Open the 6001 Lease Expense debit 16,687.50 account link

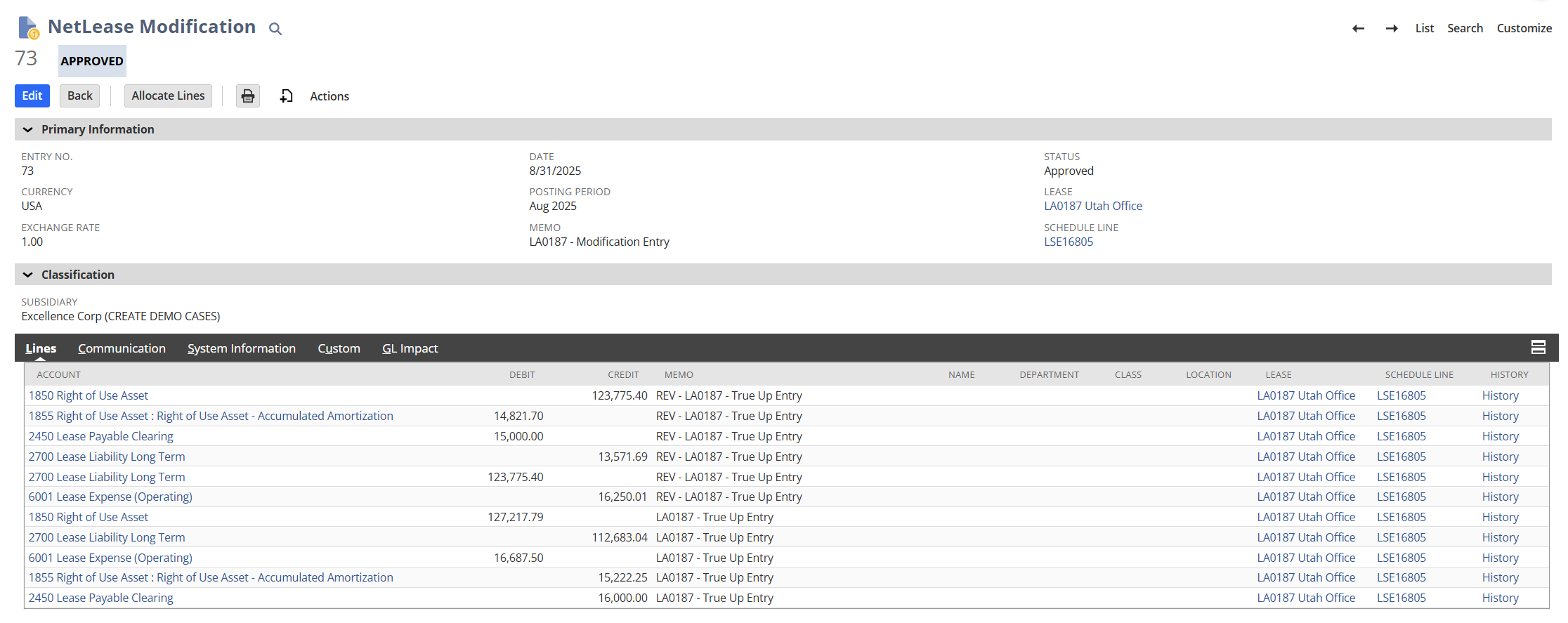coord(110,558)
